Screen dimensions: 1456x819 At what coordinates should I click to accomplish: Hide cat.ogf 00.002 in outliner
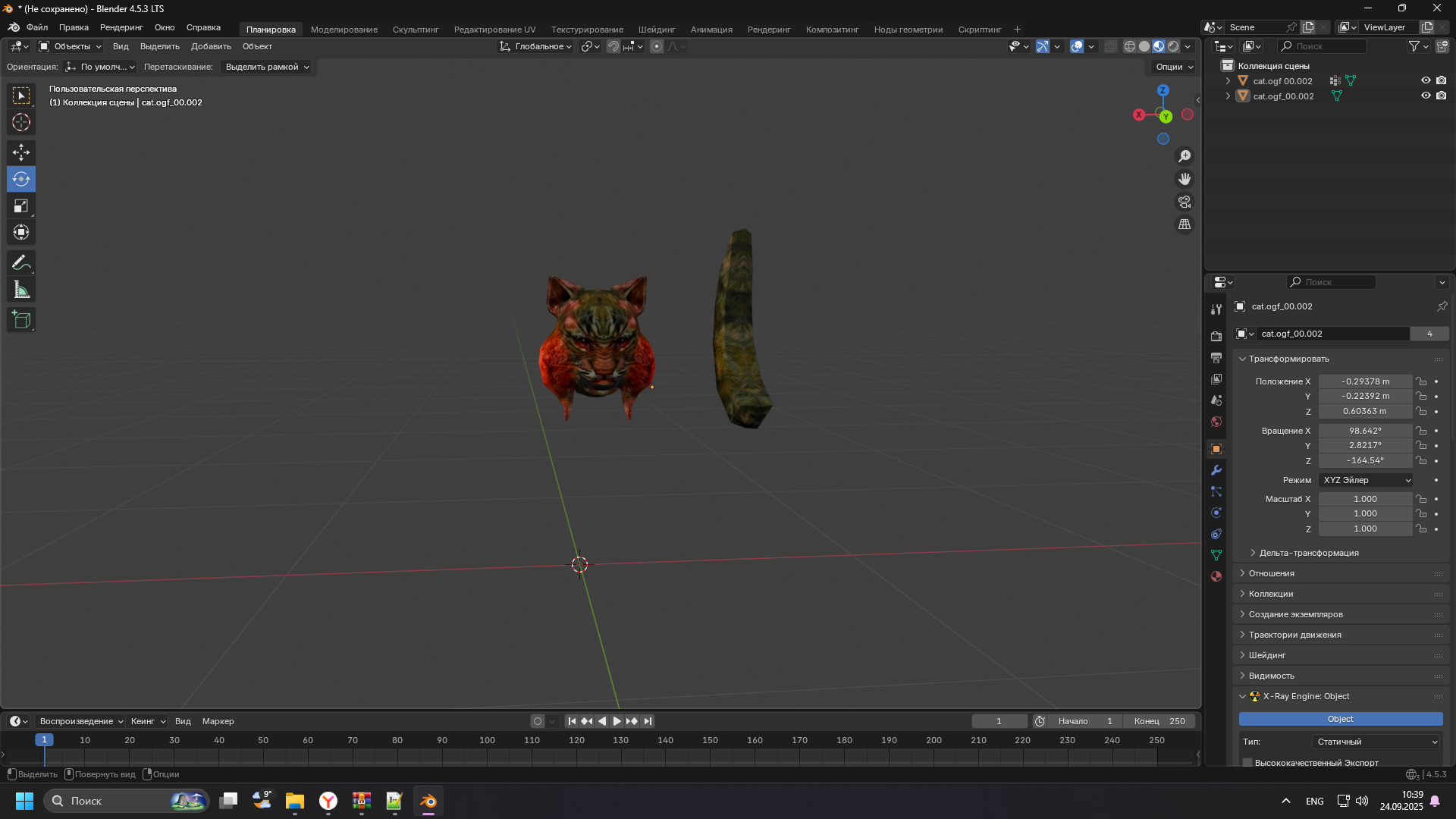pyautogui.click(x=1426, y=80)
